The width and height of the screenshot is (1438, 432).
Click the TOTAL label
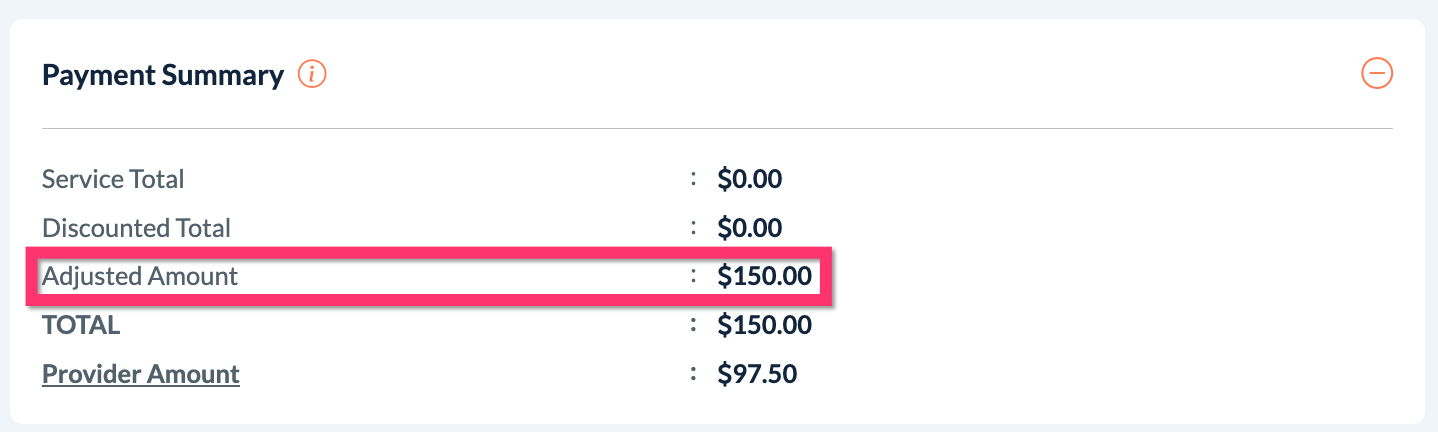click(x=81, y=325)
